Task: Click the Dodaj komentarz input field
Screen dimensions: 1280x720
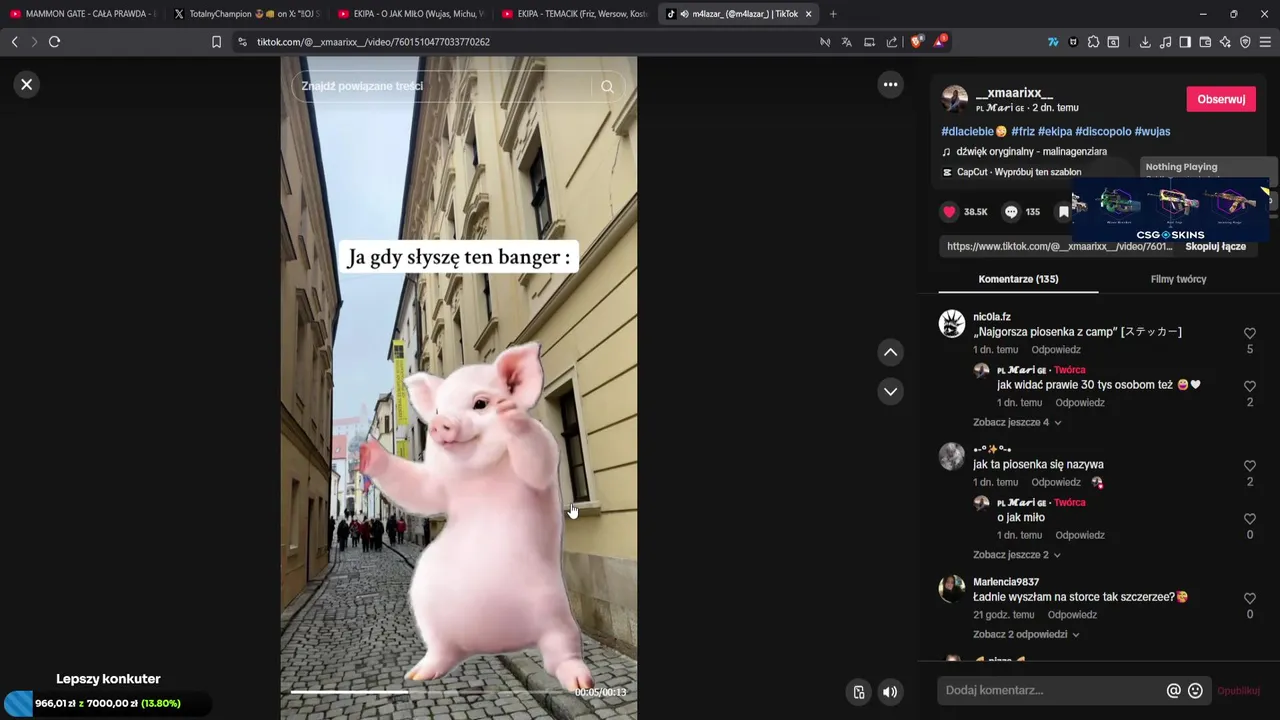Action: click(1050, 690)
